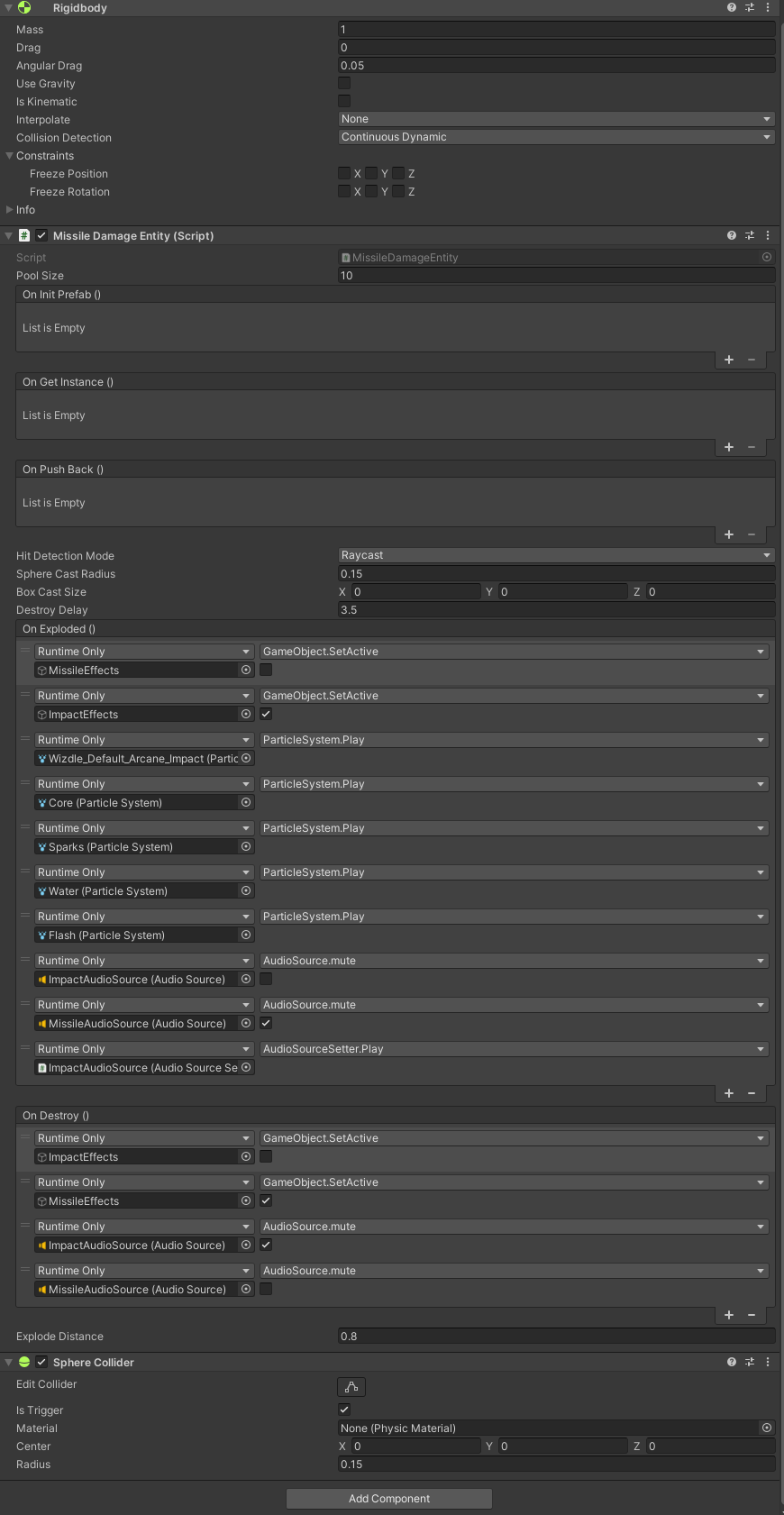
Task: Add listener to On Init Prefab
Action: coord(729,360)
